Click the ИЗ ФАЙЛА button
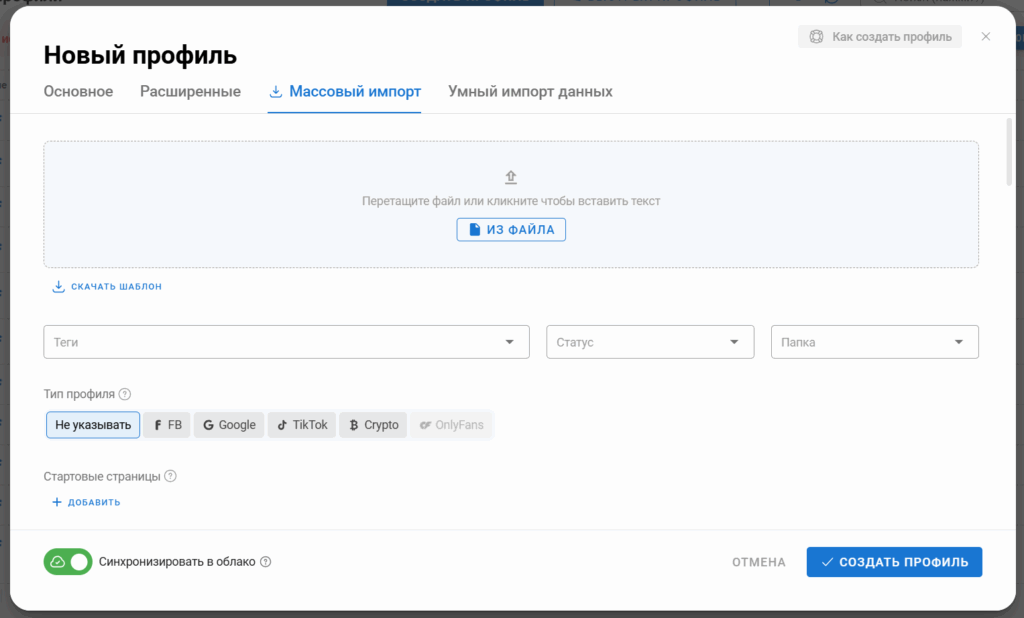Screen dimensions: 1024x618 click(x=511, y=229)
